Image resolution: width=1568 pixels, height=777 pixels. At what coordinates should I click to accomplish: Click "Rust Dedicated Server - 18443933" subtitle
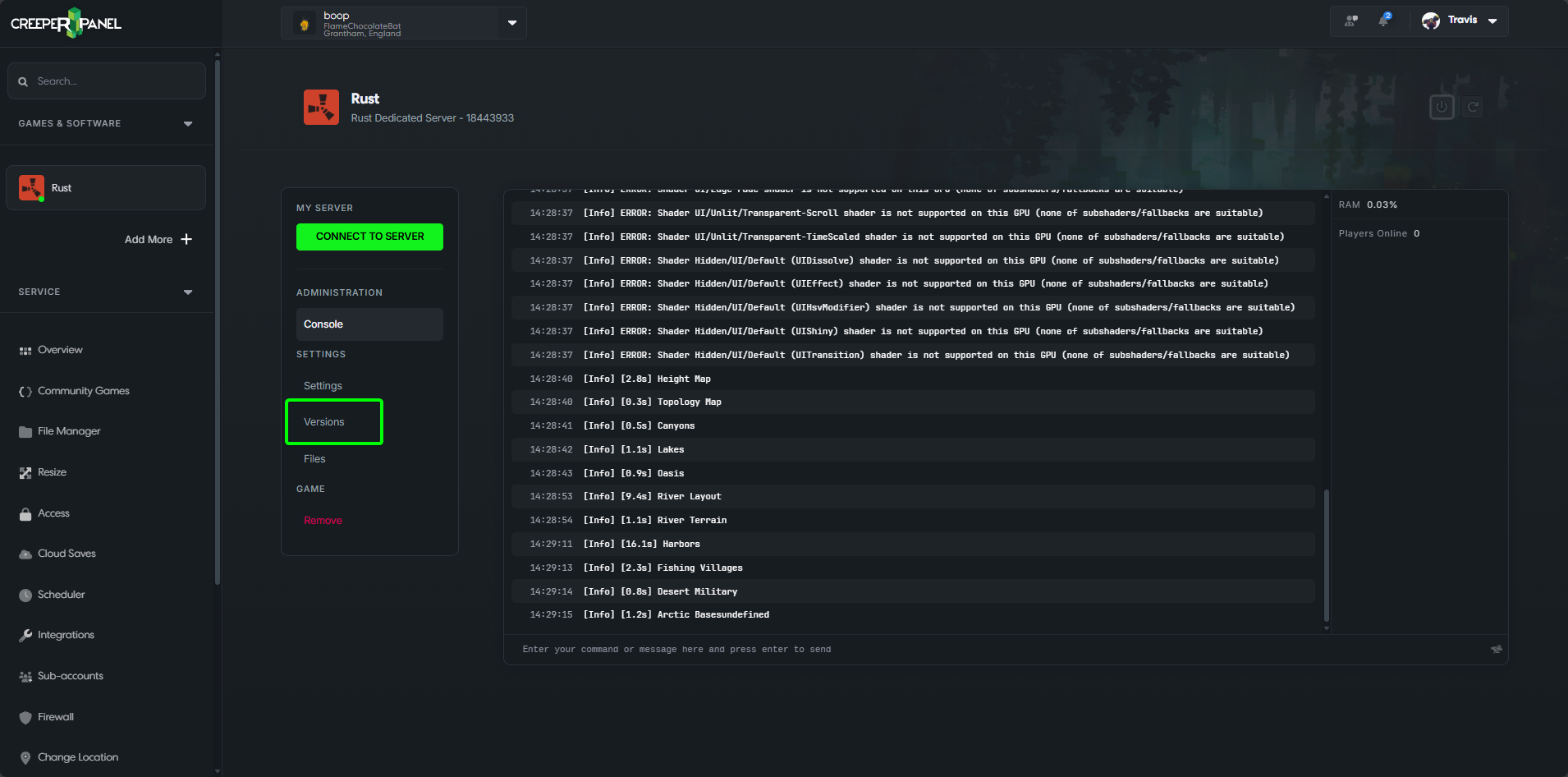point(433,118)
